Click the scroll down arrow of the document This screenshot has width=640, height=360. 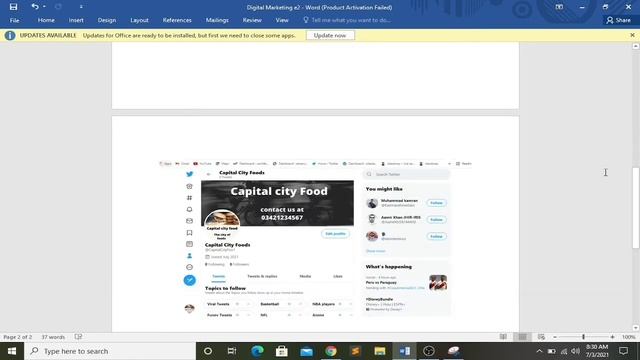click(636, 328)
